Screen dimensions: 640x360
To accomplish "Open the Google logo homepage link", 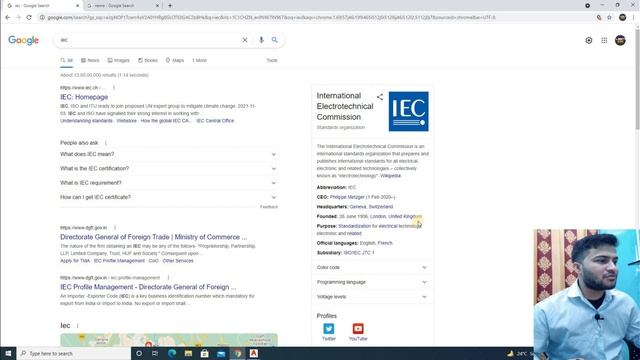I will (x=23, y=40).
